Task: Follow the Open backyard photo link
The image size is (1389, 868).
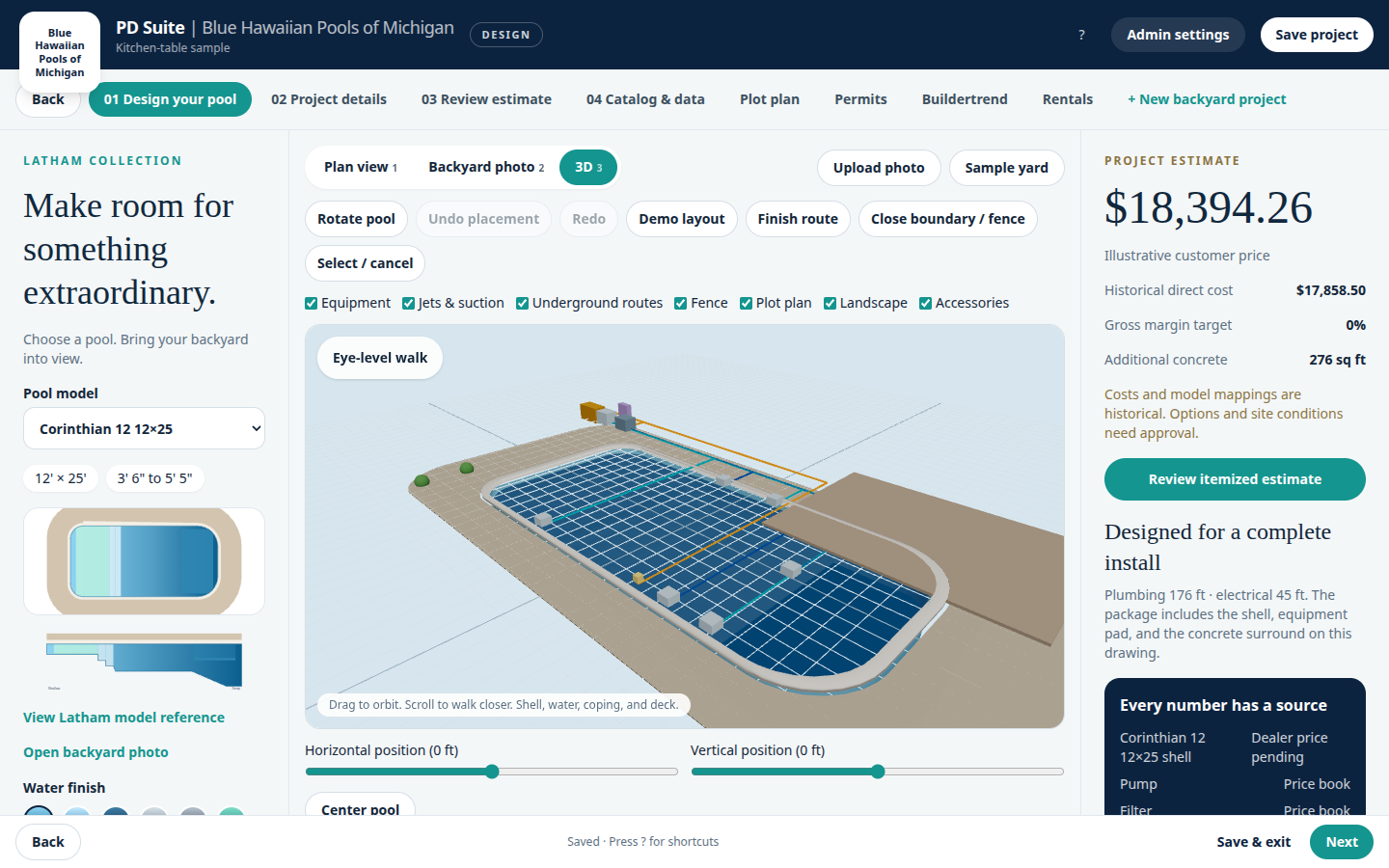Action: point(95,752)
